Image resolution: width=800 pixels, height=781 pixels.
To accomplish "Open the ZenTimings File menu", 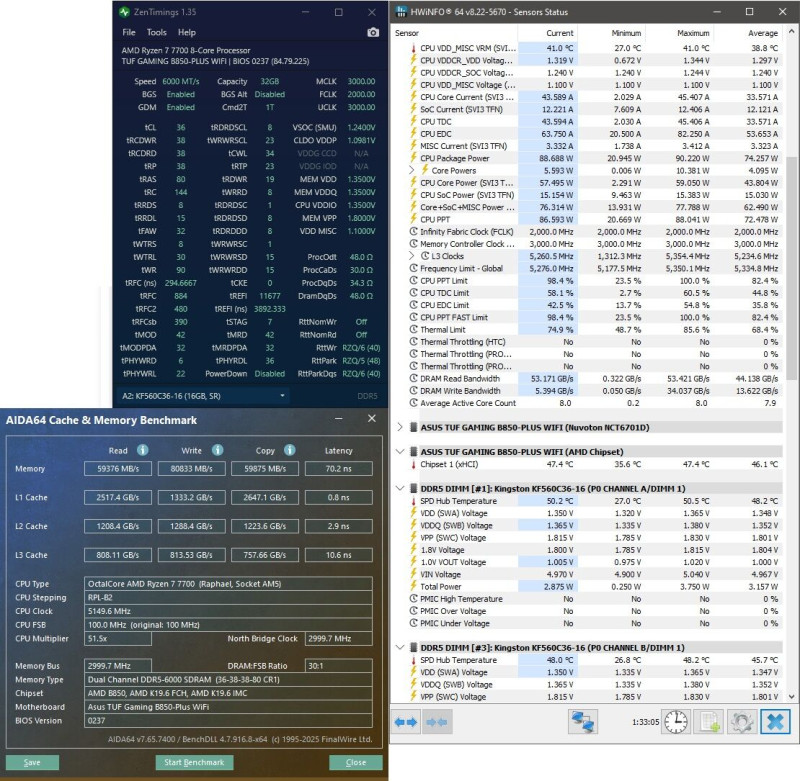I will (129, 32).
